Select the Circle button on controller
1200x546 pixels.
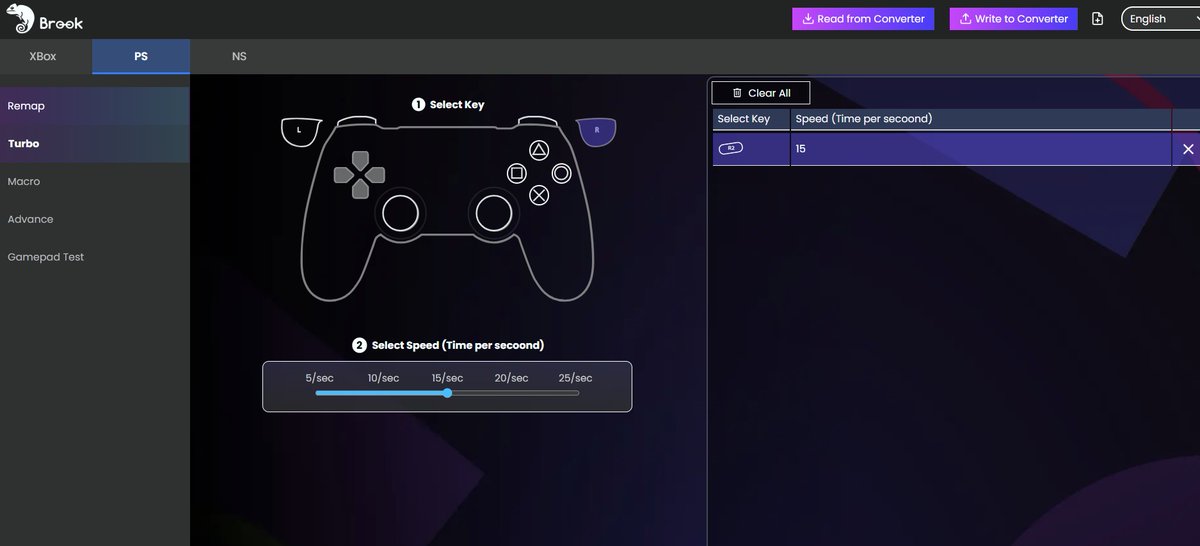pos(561,173)
